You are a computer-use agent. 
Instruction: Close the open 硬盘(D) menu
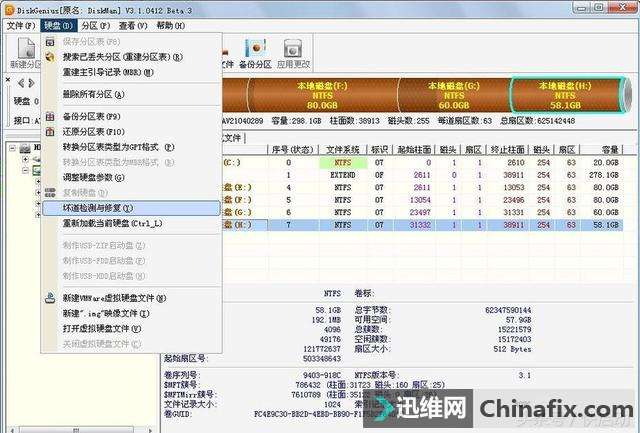(x=58, y=26)
